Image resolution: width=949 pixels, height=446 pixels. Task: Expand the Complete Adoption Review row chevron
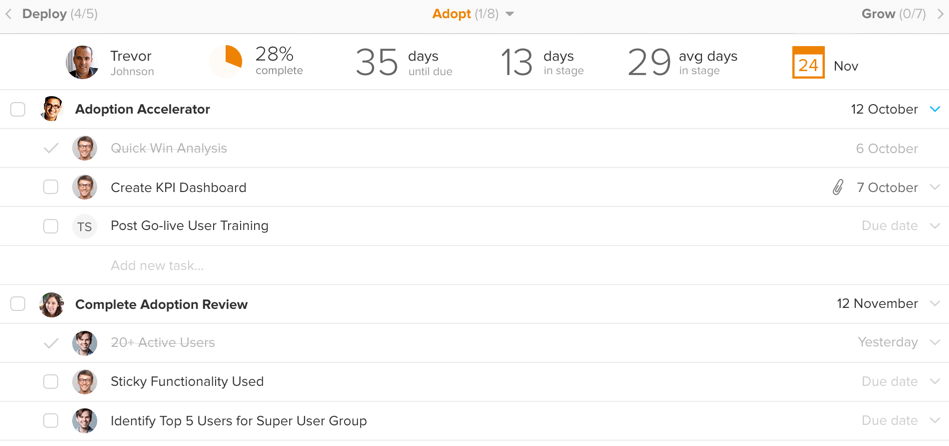tap(935, 304)
